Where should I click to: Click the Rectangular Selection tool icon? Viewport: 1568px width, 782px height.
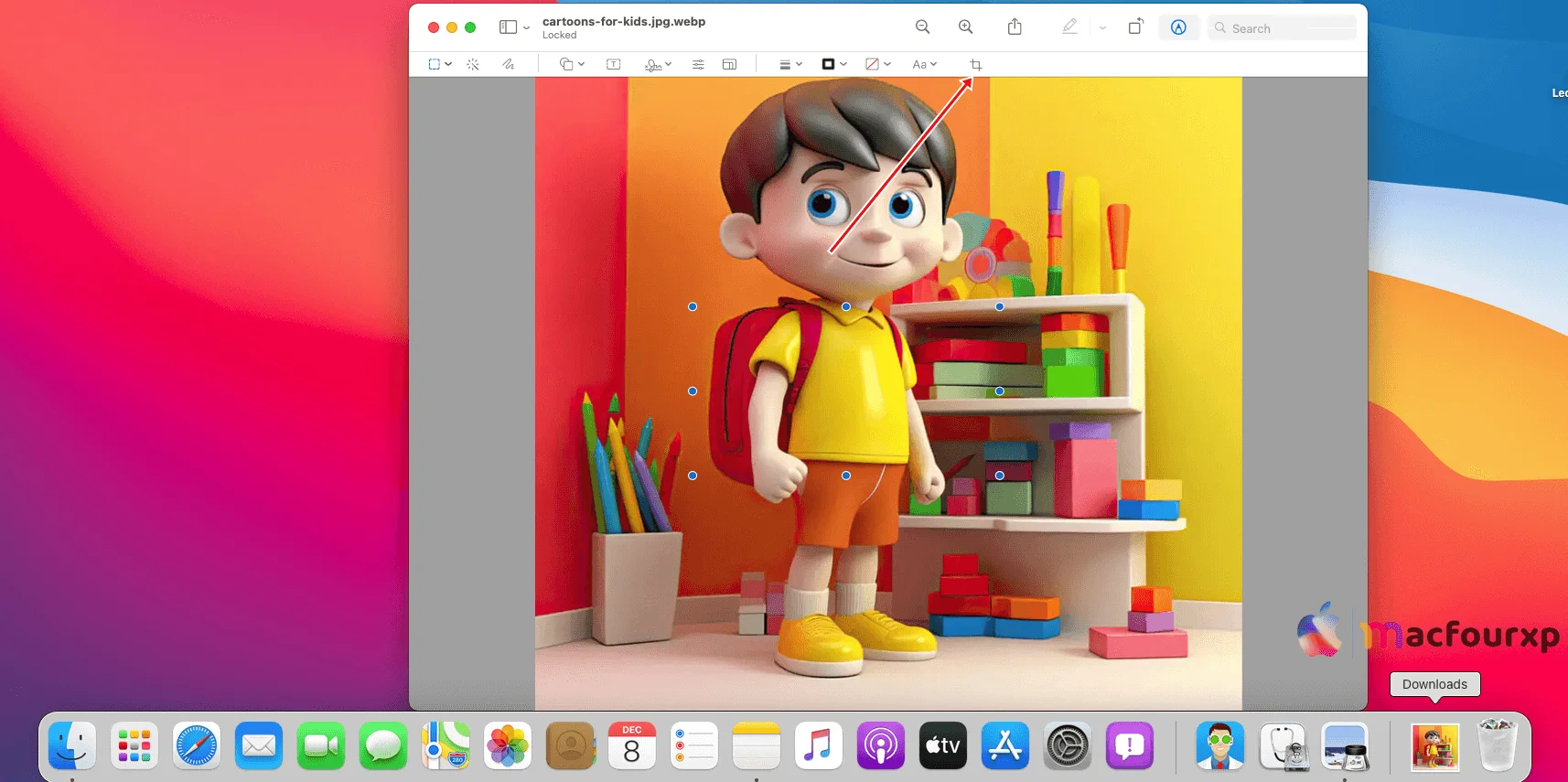(434, 64)
